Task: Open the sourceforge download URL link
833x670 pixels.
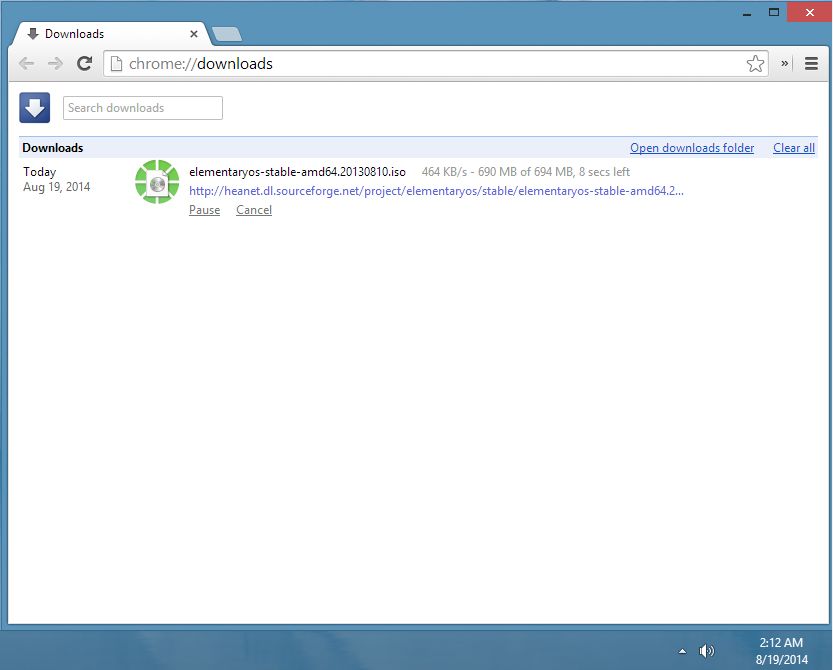Action: click(436, 191)
